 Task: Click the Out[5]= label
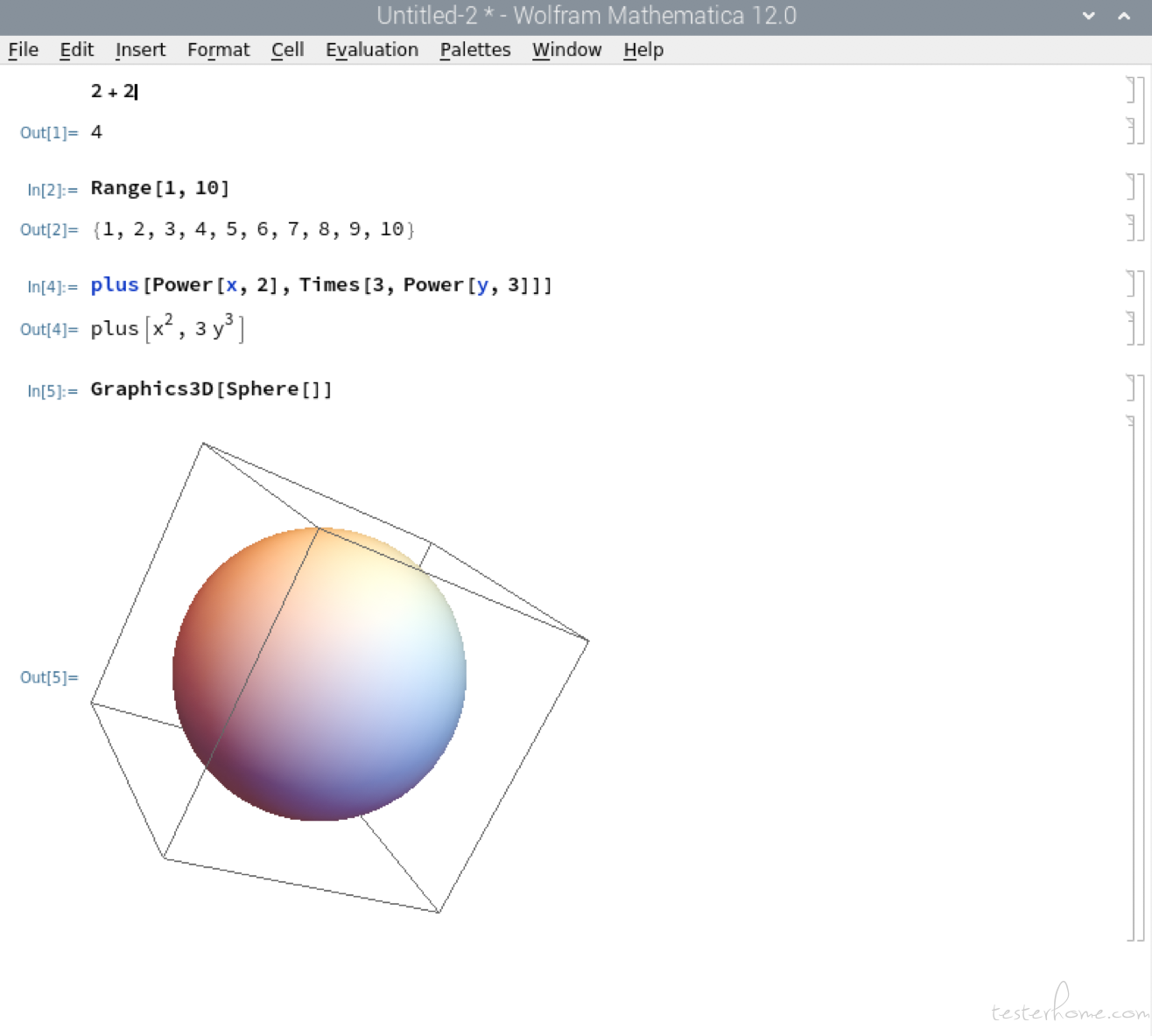point(49,677)
